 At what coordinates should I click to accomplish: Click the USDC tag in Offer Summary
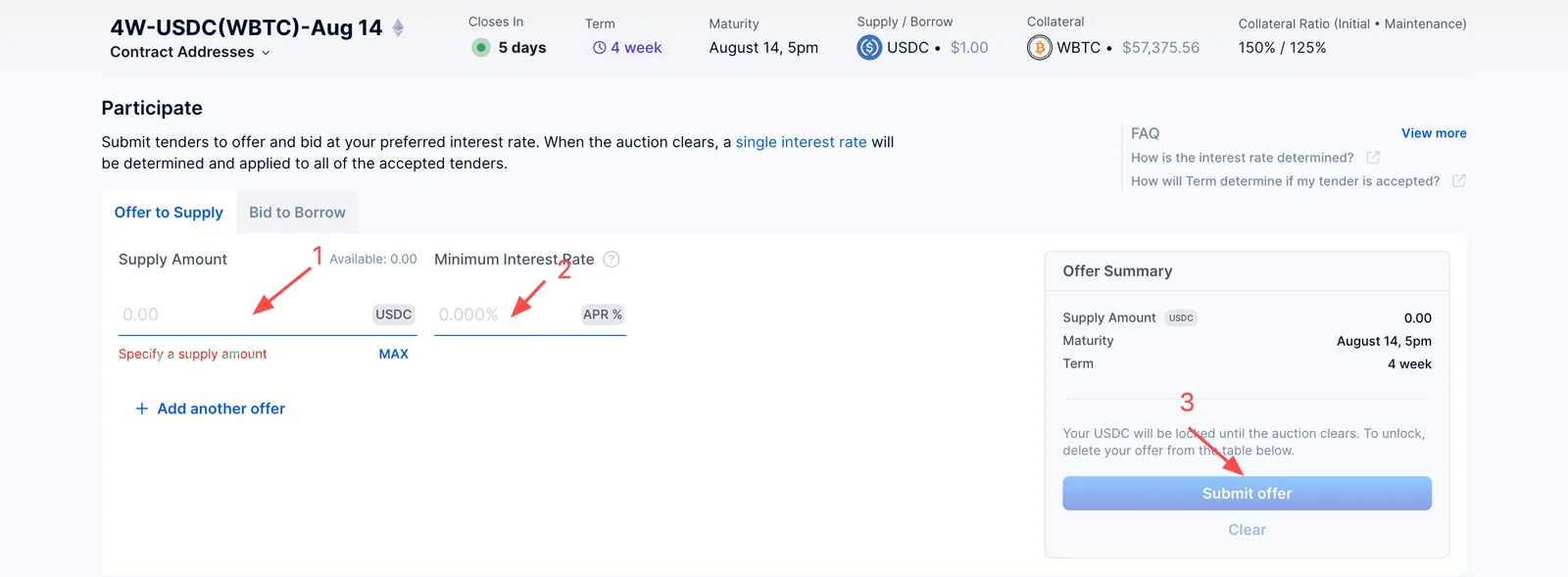click(1181, 317)
